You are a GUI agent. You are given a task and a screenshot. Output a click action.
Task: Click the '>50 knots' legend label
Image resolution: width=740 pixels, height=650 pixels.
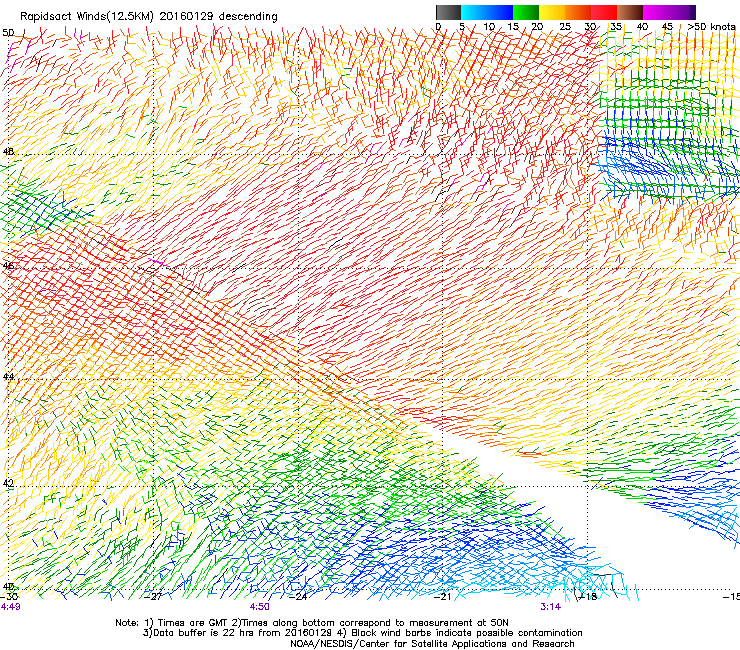click(x=711, y=27)
